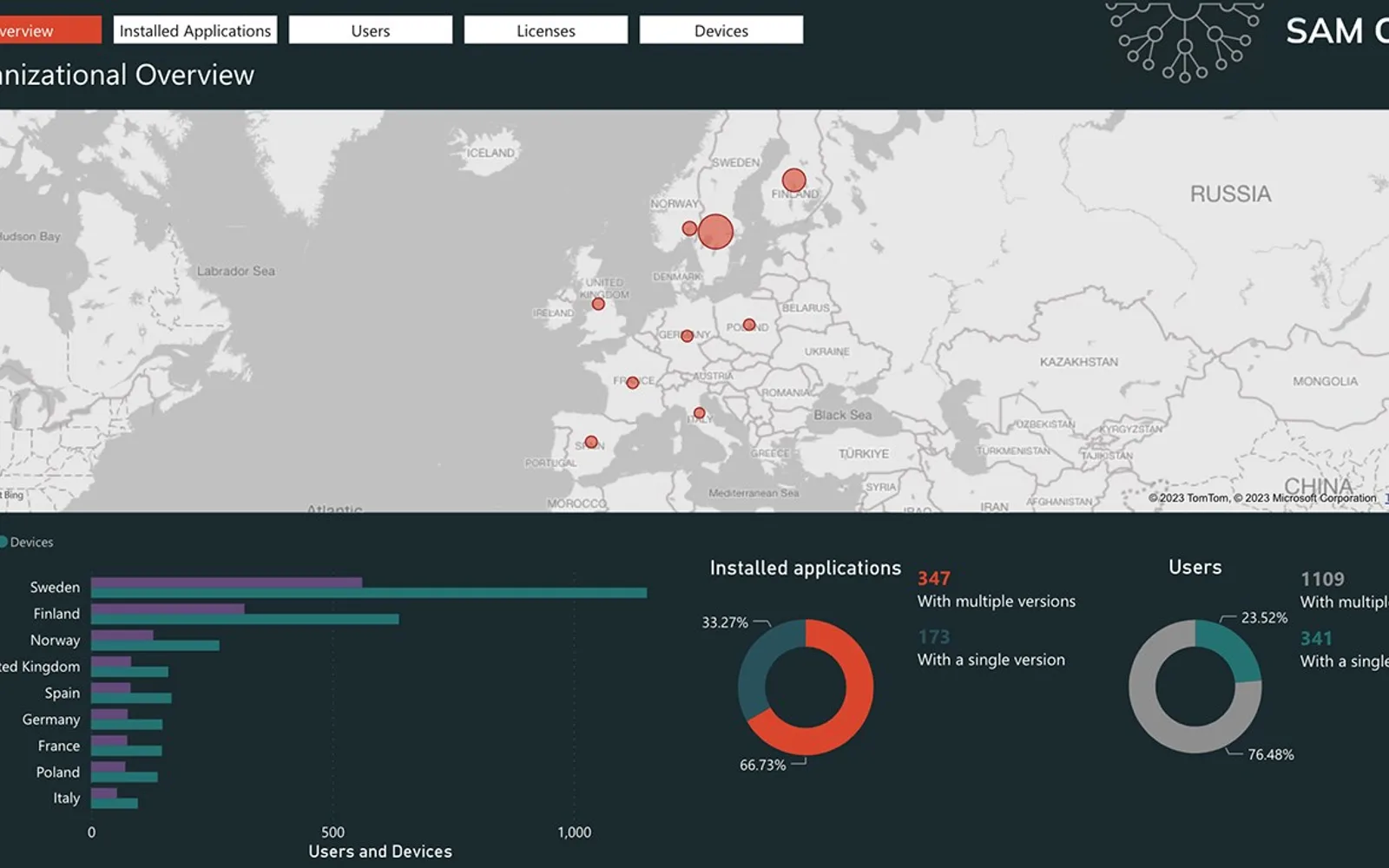The image size is (1389, 868).
Task: Select the Overview tab
Action: pyautogui.click(x=50, y=30)
